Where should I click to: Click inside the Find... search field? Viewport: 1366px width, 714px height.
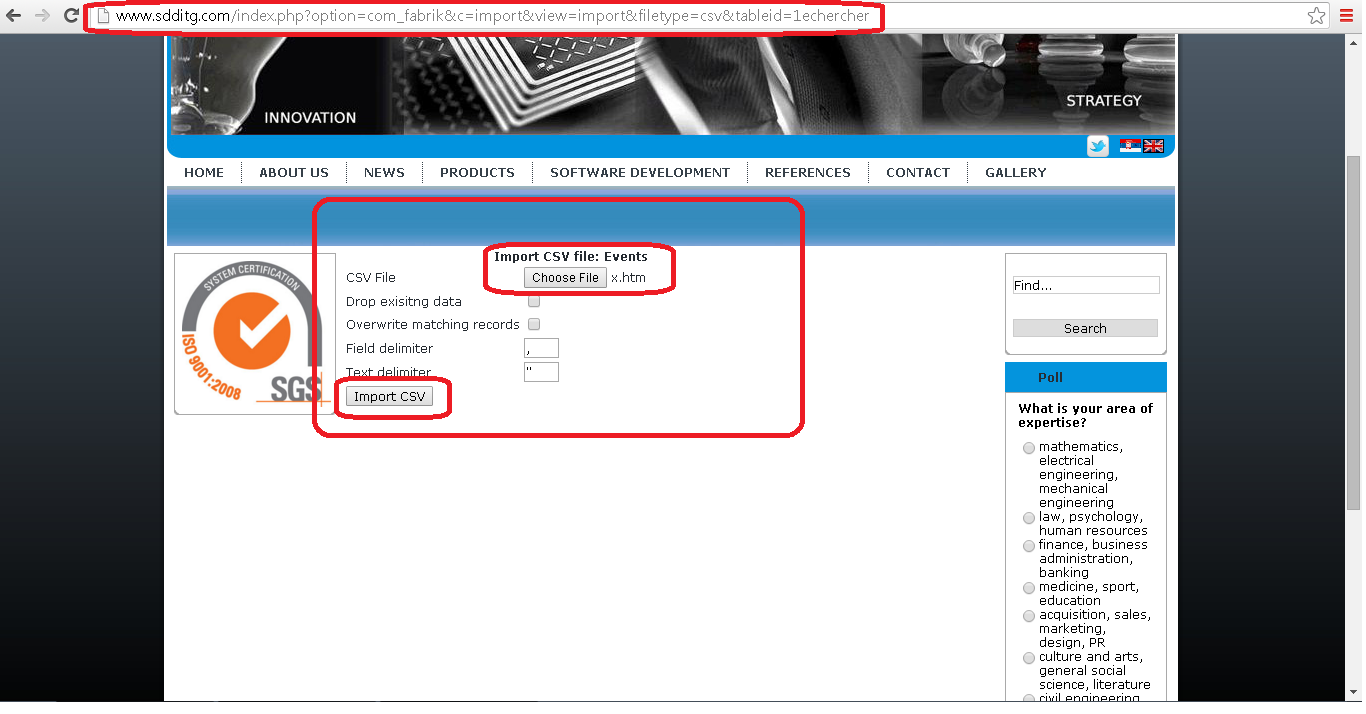(1085, 284)
